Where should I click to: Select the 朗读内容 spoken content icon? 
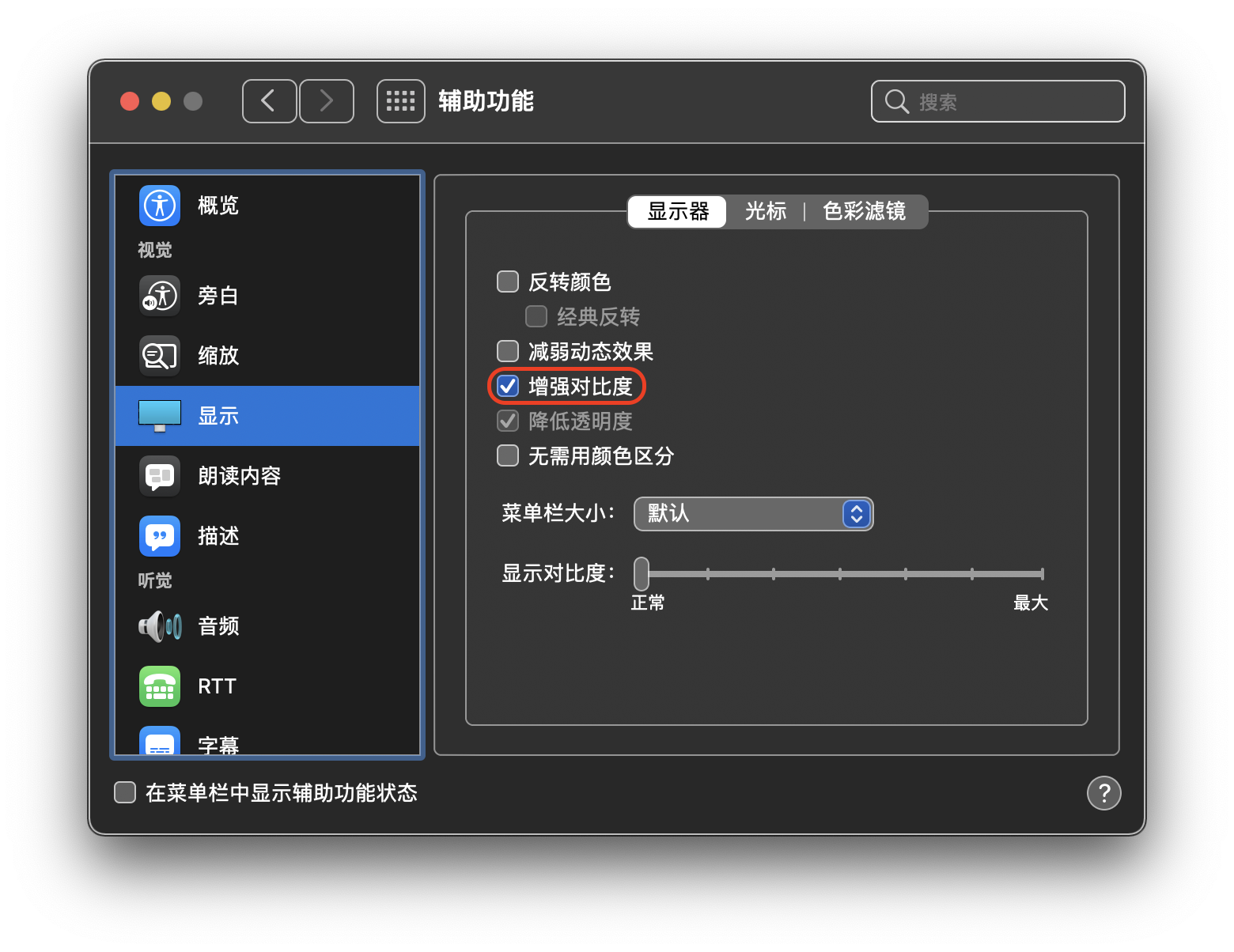[x=160, y=476]
